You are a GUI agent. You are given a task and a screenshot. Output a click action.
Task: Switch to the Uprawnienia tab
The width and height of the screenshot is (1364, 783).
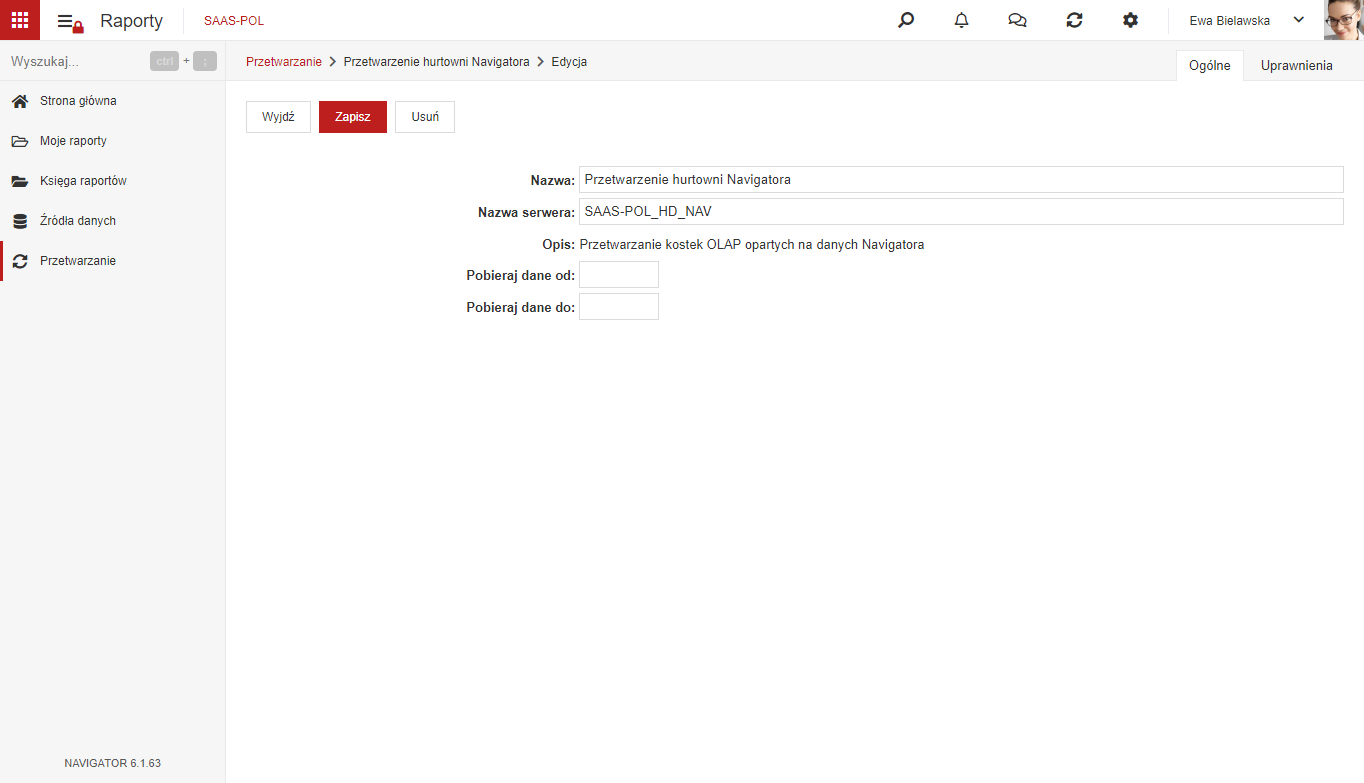1296,65
